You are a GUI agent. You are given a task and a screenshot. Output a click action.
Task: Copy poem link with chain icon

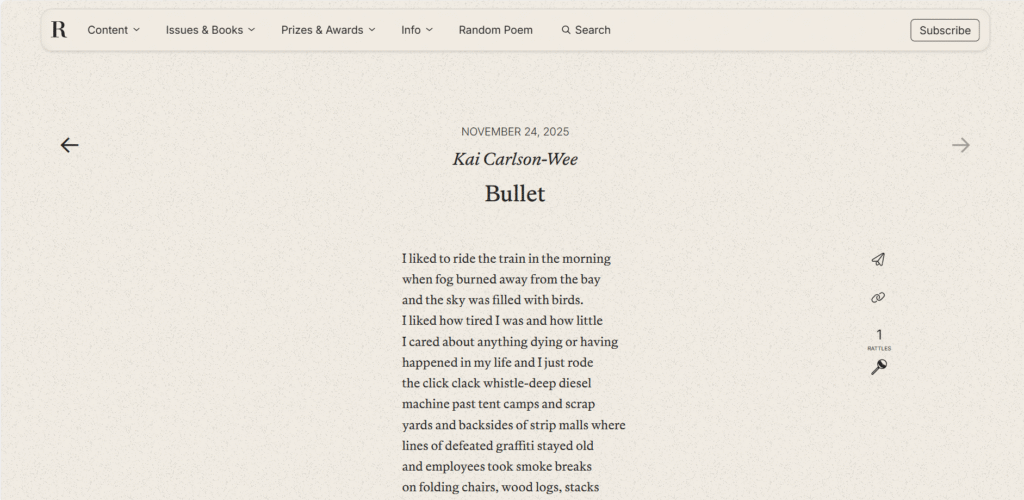(x=878, y=297)
